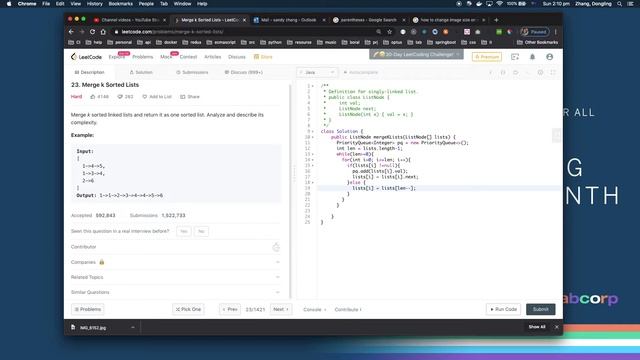Open the playground icon in header
640x360 pixels.
pyautogui.click(x=515, y=57)
